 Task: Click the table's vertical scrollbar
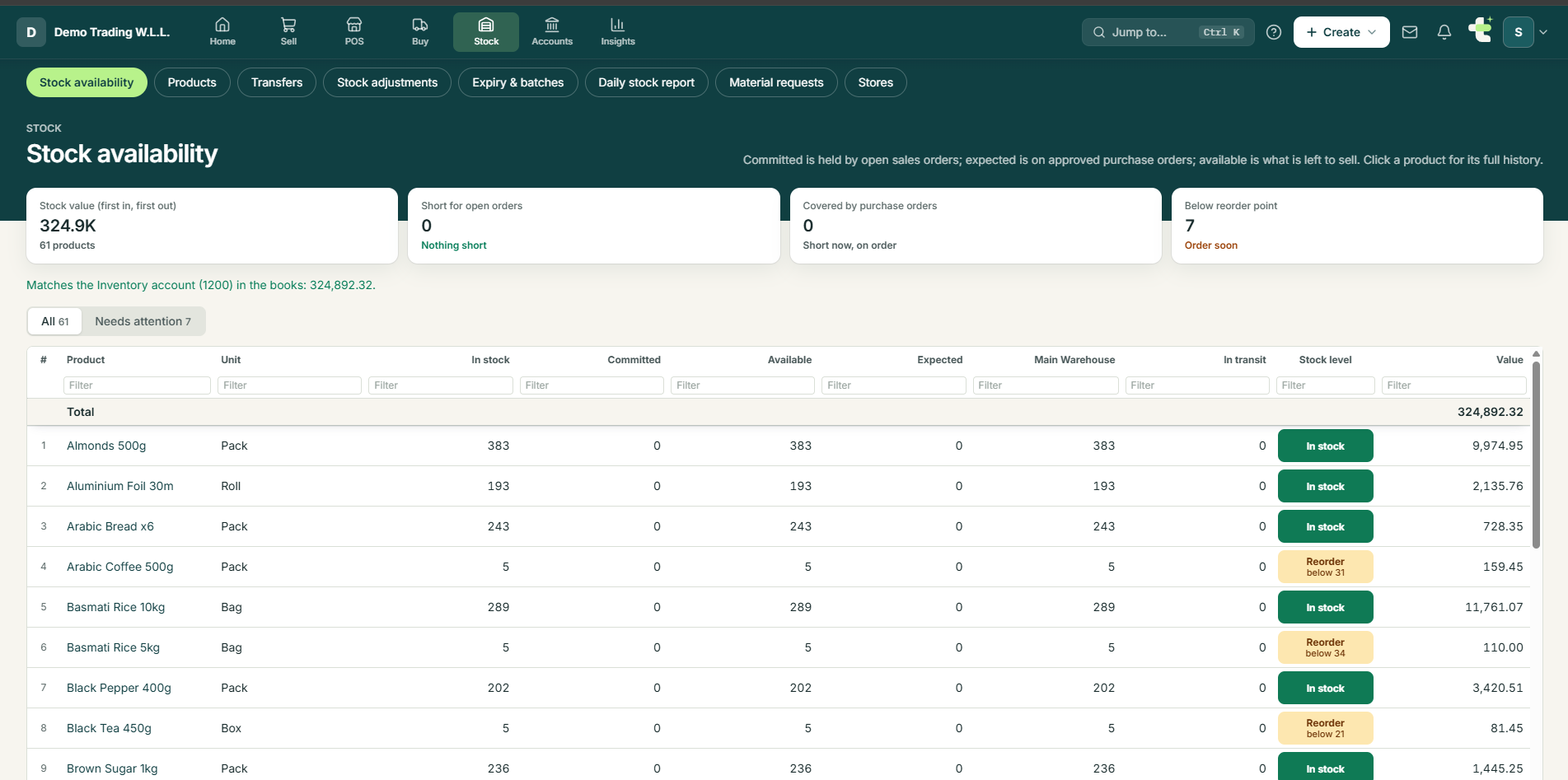[1536, 454]
